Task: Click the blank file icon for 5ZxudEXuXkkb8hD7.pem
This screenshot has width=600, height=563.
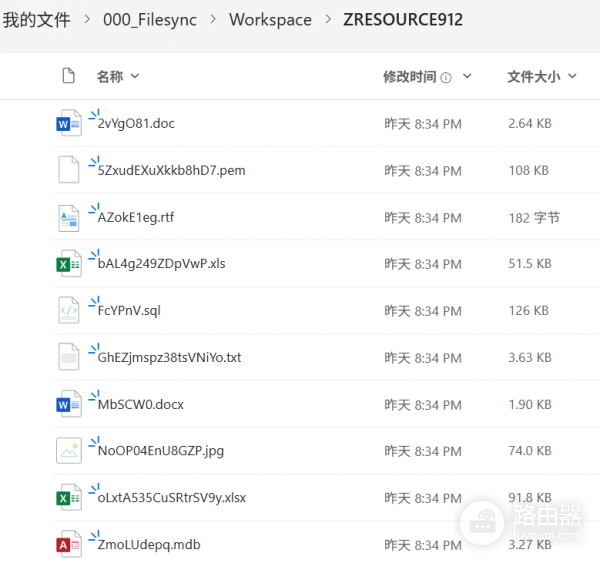Action: (x=69, y=170)
